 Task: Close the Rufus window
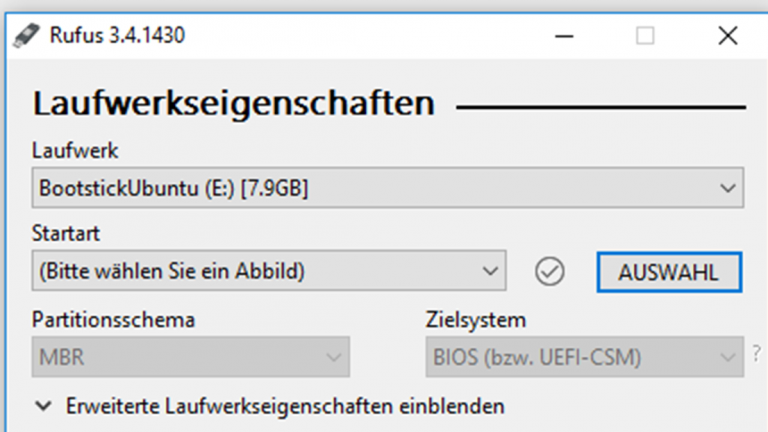point(727,36)
